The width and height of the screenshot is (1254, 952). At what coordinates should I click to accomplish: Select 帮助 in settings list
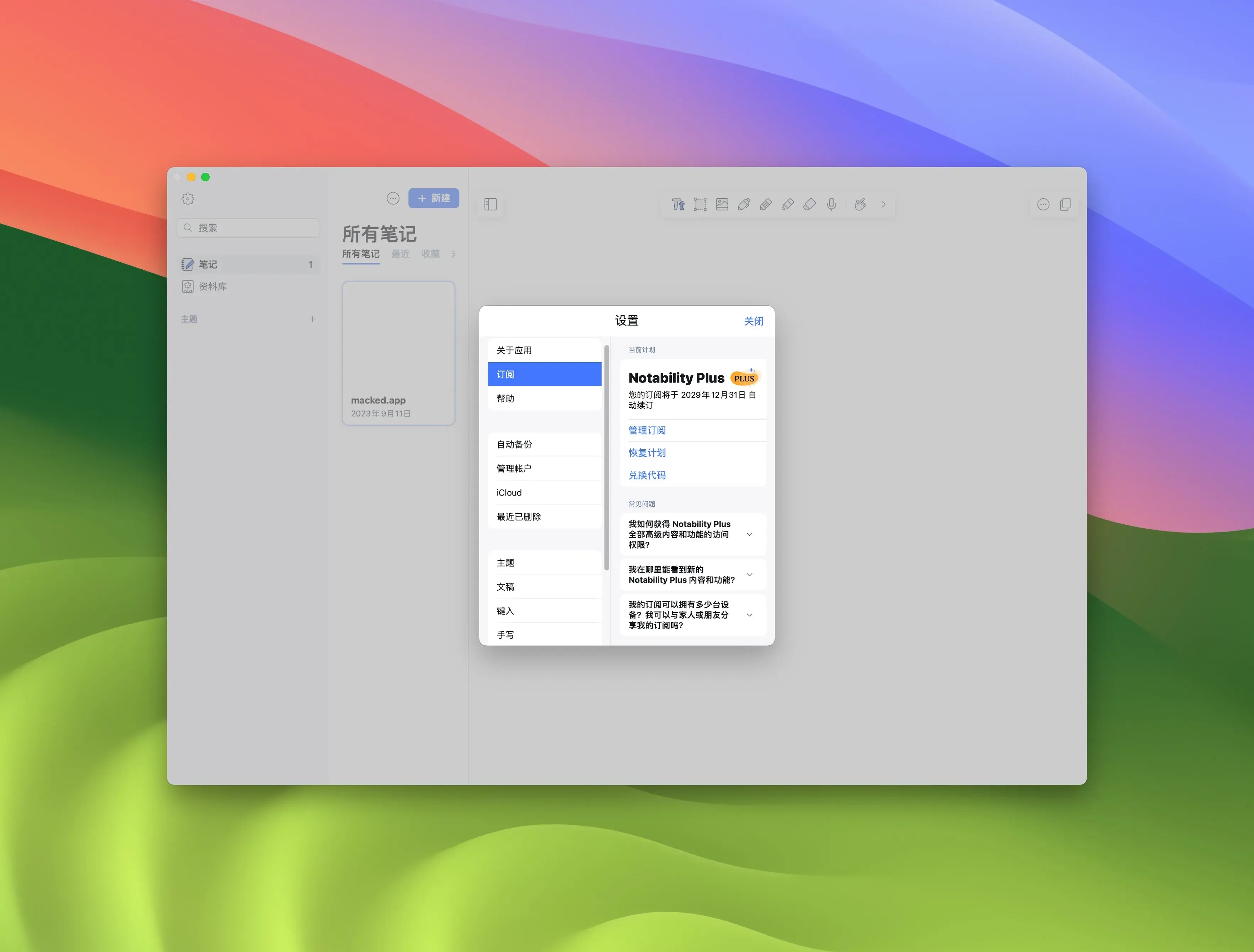click(x=544, y=399)
